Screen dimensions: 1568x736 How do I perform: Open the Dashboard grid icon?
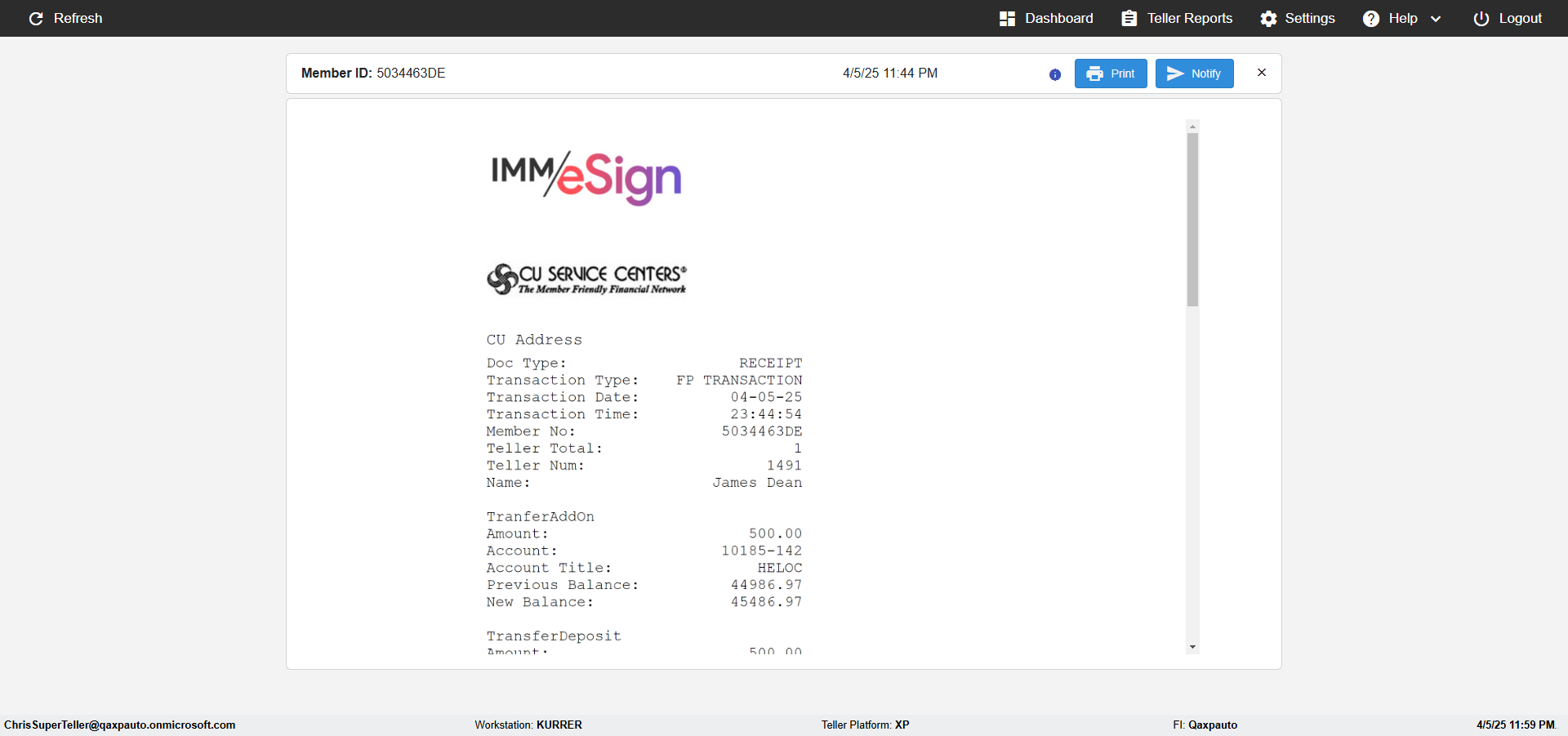(1007, 19)
